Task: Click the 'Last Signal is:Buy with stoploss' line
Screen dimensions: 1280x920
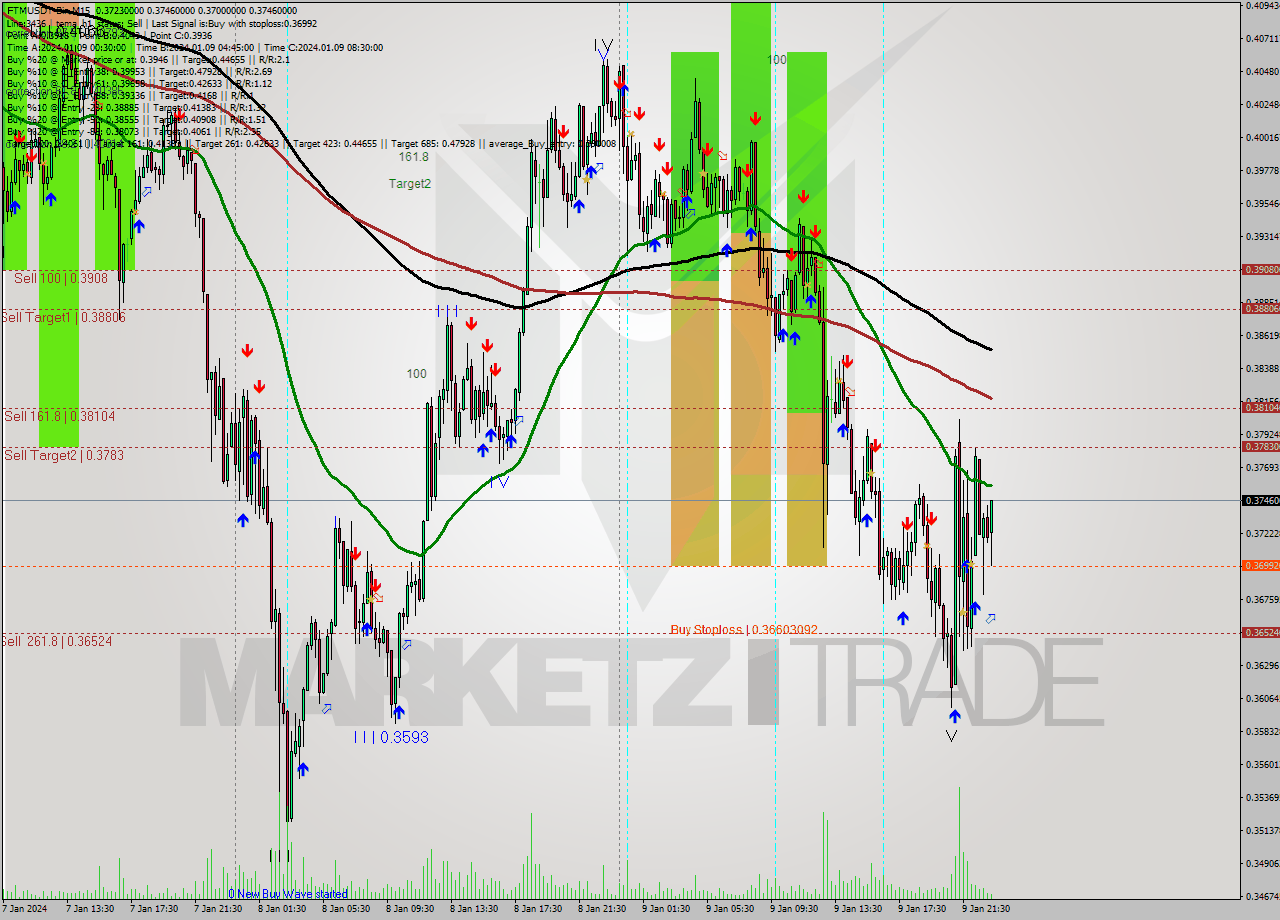Action: pos(233,23)
